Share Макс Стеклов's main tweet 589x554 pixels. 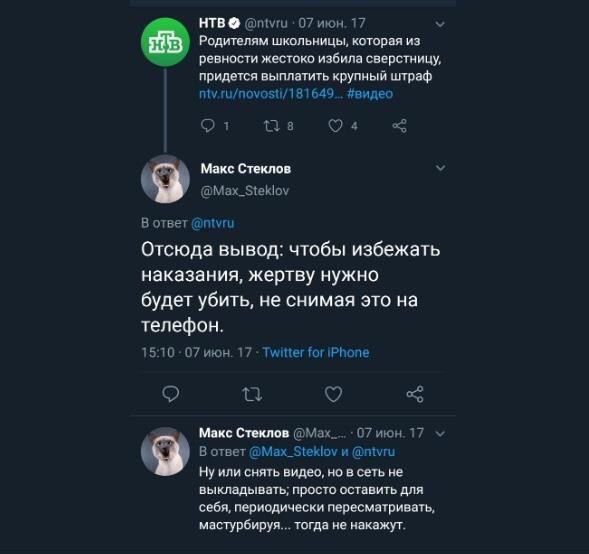click(x=415, y=394)
